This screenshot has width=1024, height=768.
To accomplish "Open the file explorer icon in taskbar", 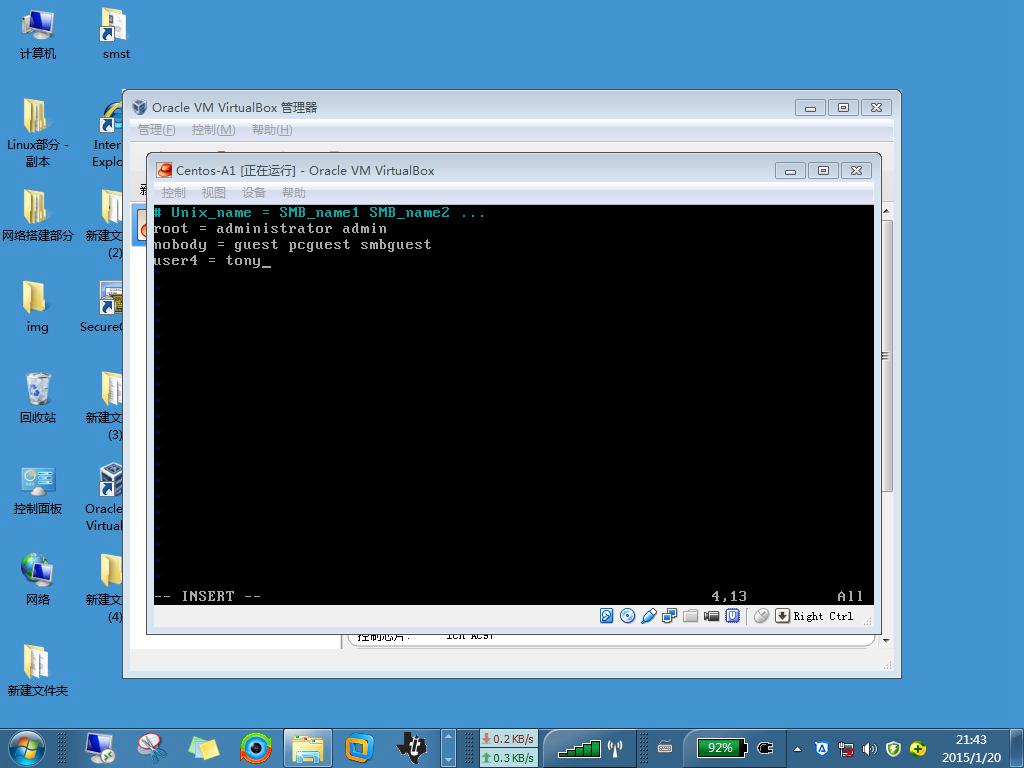I will point(308,748).
